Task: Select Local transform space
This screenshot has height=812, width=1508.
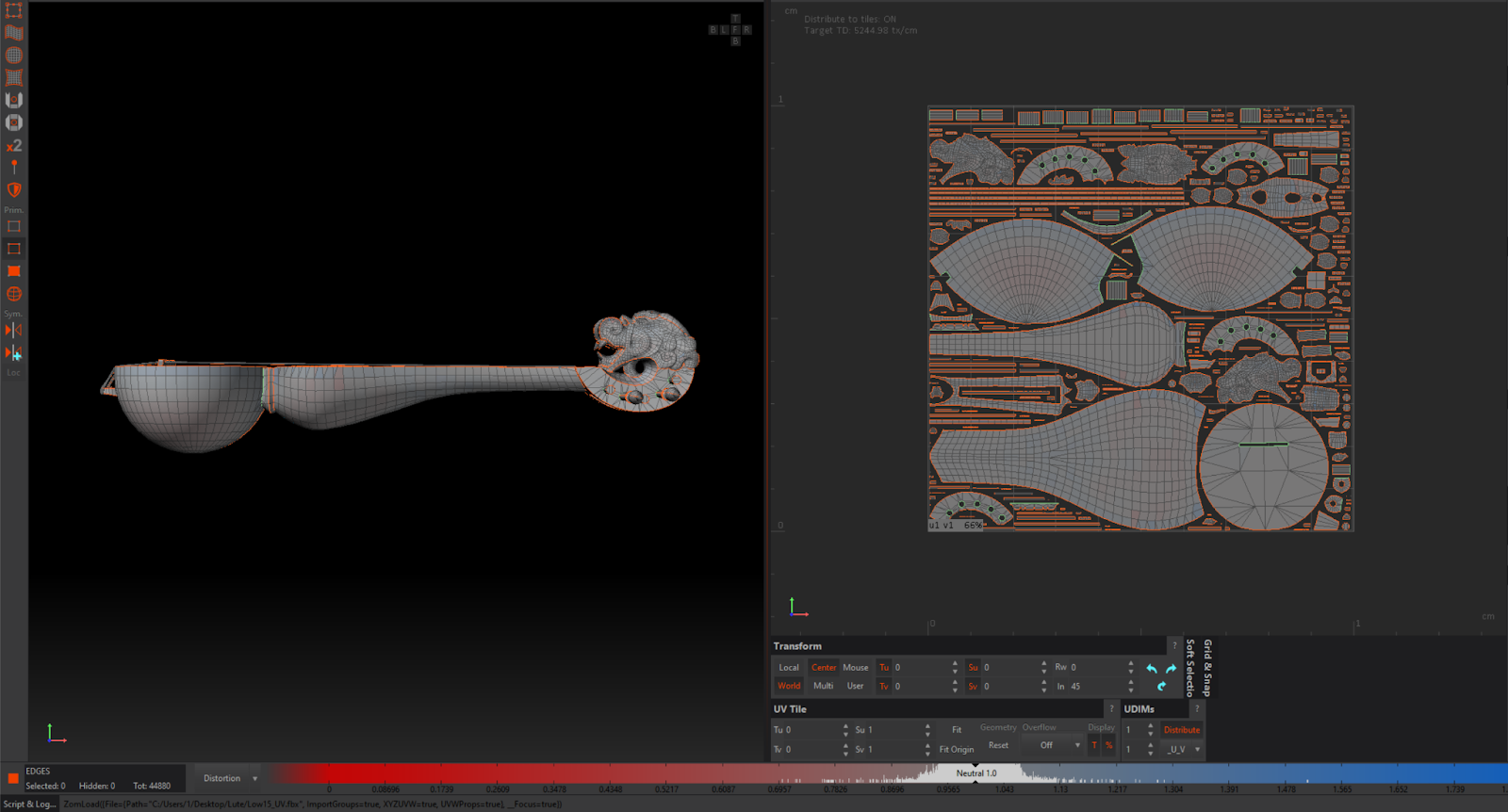Action: coord(789,668)
